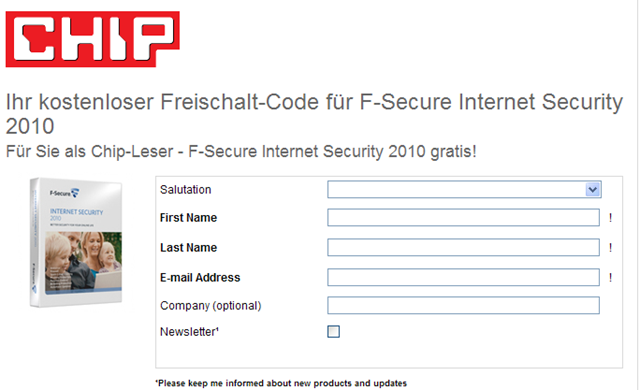Select the Salutation combo box field
This screenshot has width=640, height=390.
464,189
